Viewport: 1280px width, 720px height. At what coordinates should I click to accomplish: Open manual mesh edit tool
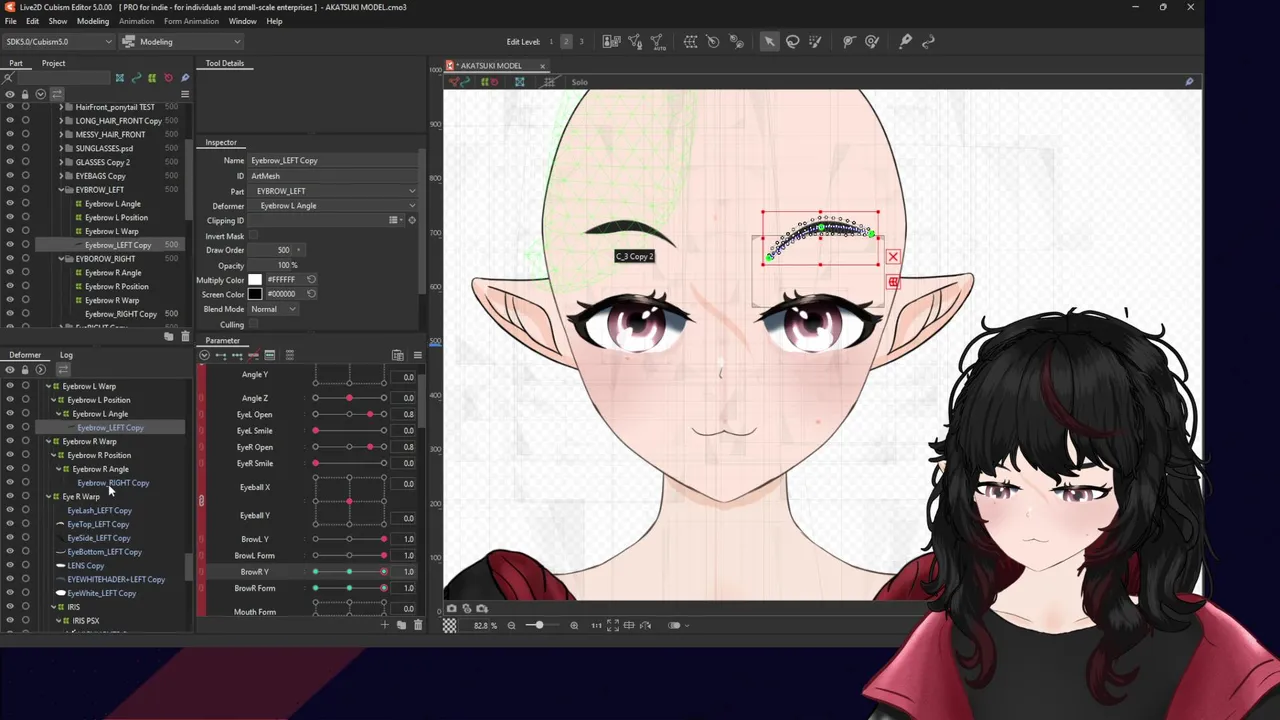pos(635,41)
